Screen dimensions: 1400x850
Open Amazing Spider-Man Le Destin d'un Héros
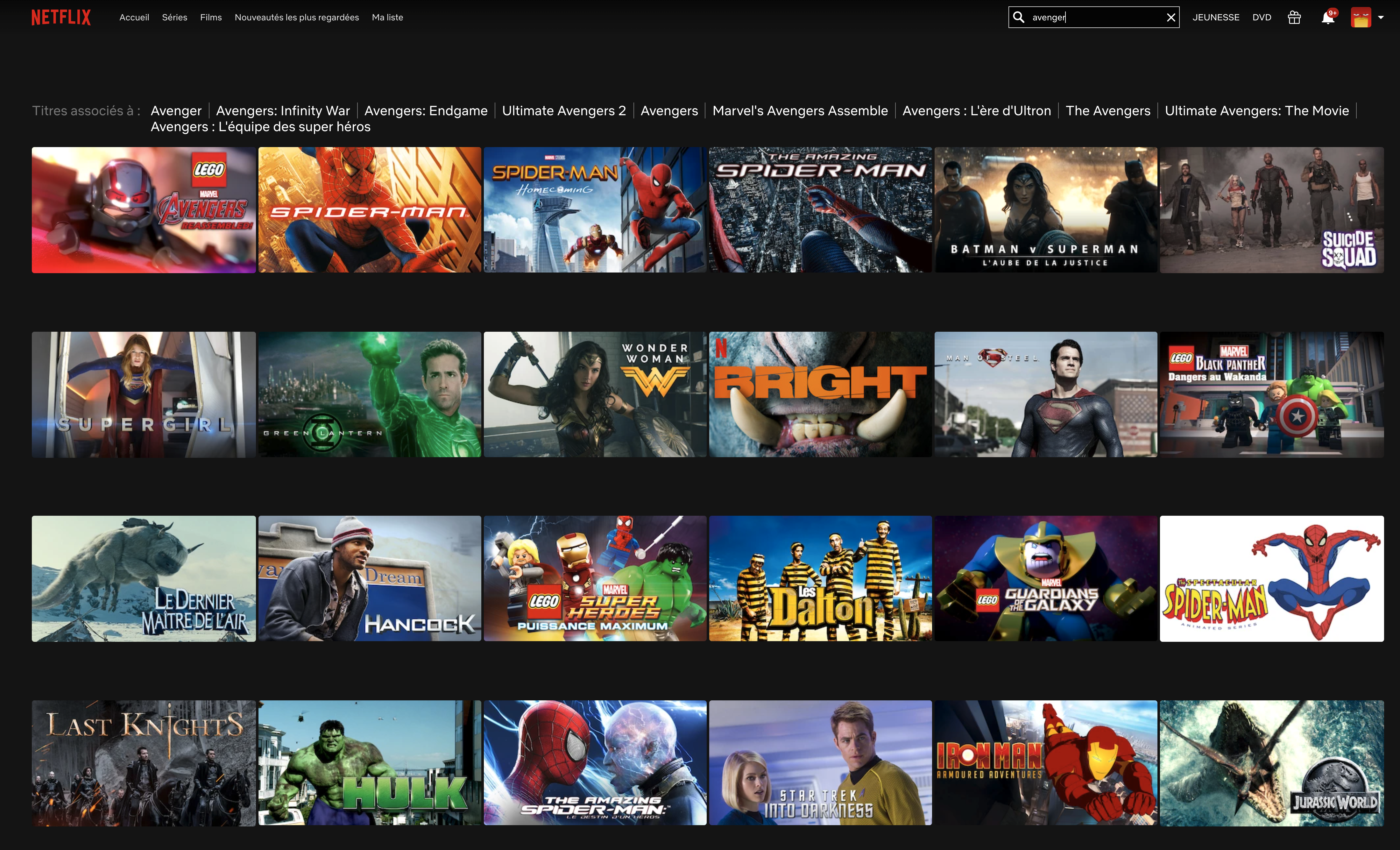tap(595, 763)
